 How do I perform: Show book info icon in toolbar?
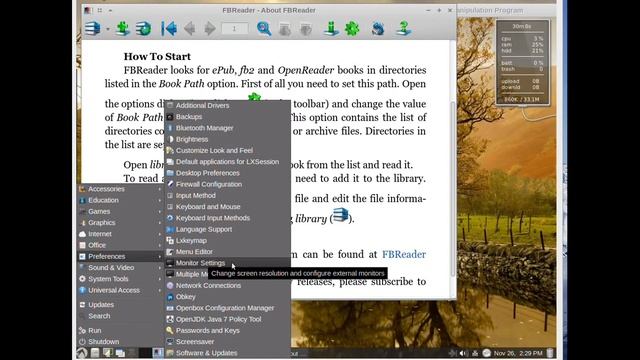click(x=331, y=29)
